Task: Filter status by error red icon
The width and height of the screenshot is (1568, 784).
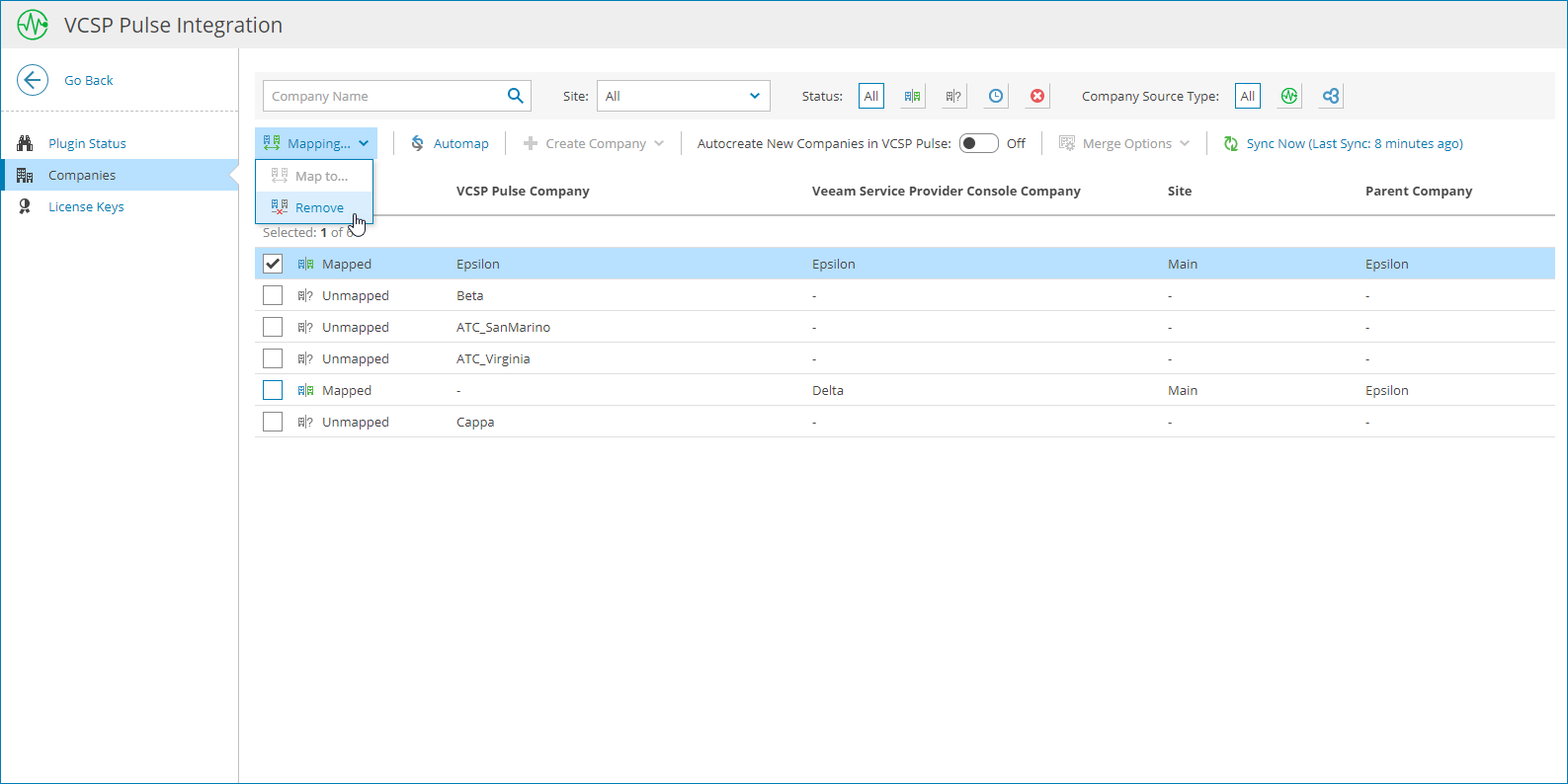Action: point(1037,96)
